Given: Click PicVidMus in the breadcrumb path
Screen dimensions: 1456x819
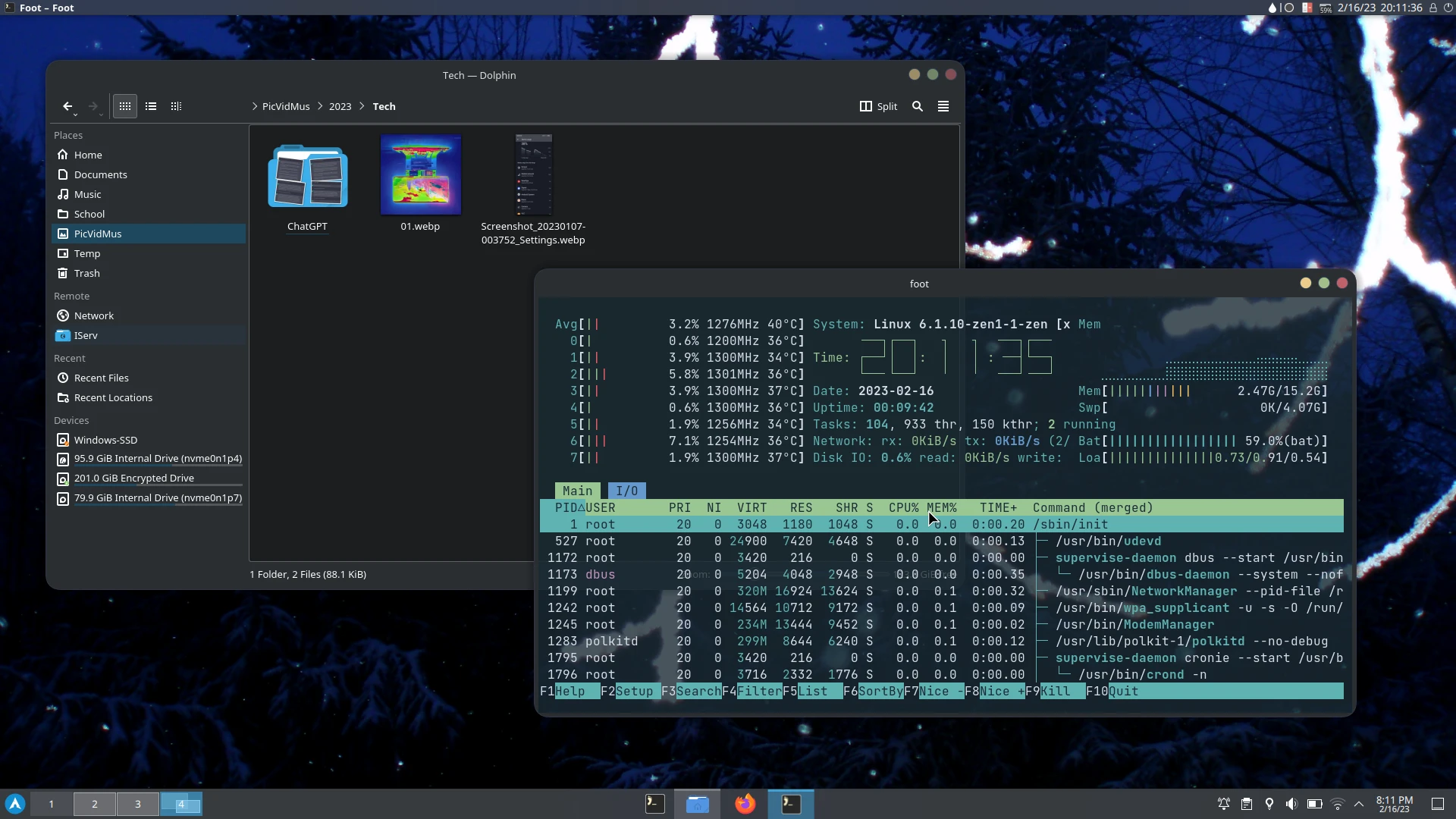Looking at the screenshot, I should (286, 106).
